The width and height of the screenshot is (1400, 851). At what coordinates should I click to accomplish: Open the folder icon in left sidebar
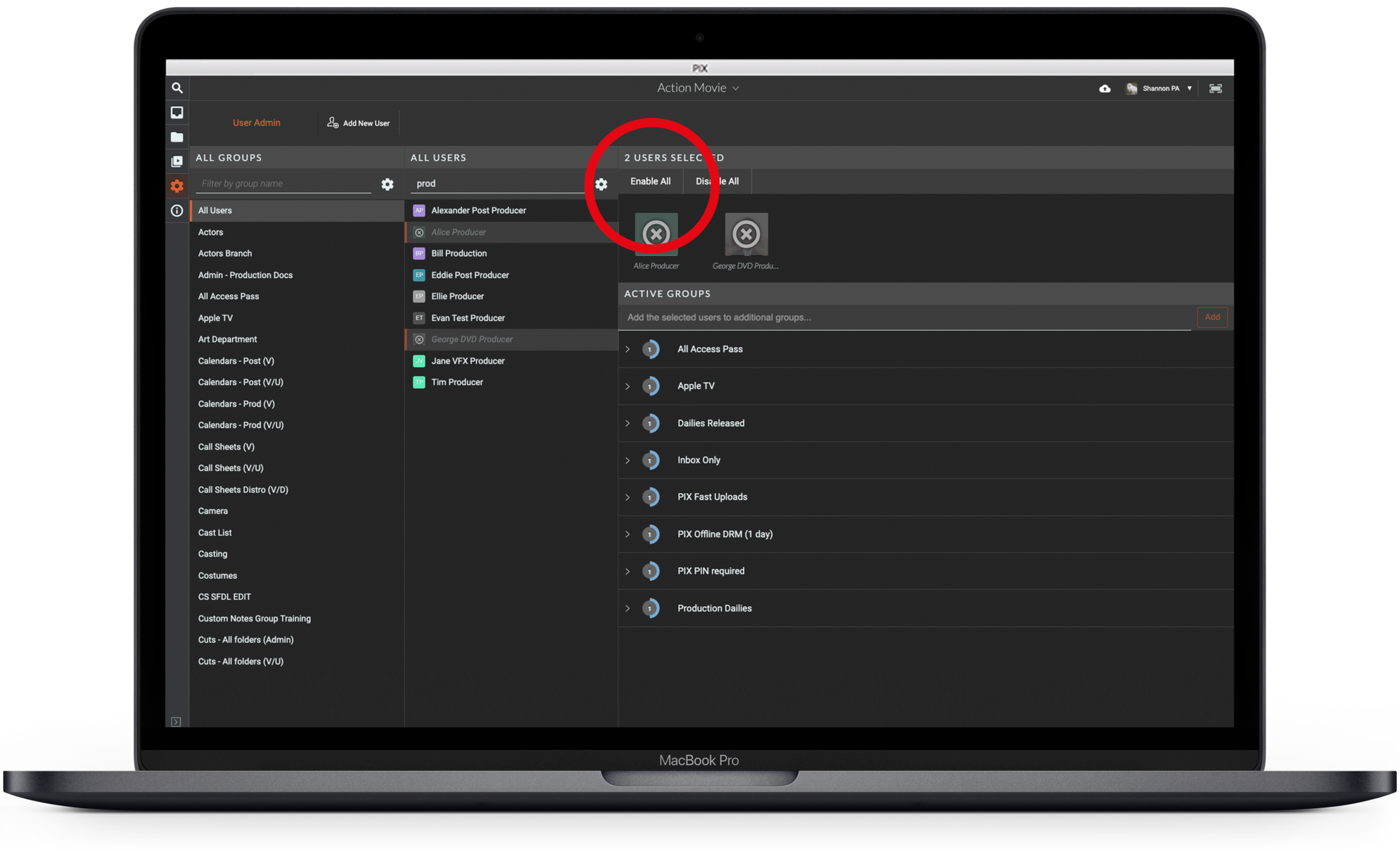click(177, 137)
